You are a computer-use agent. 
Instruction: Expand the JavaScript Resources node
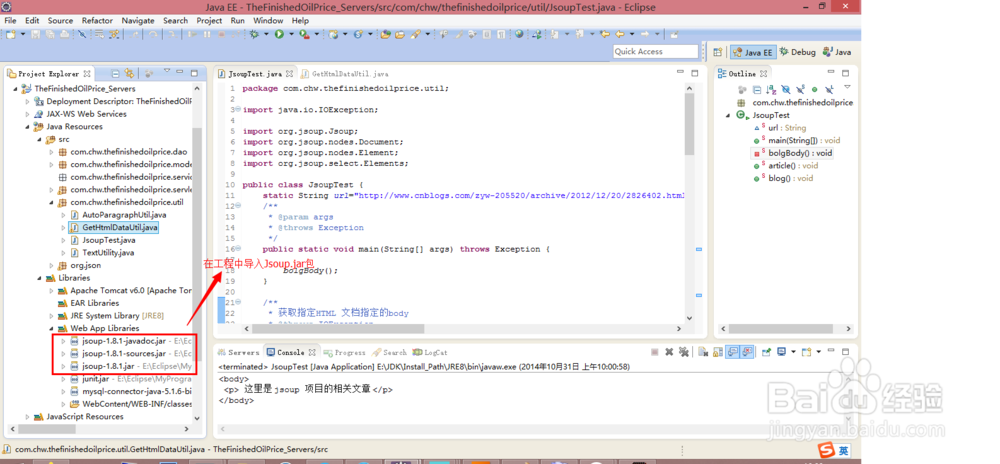27,417
